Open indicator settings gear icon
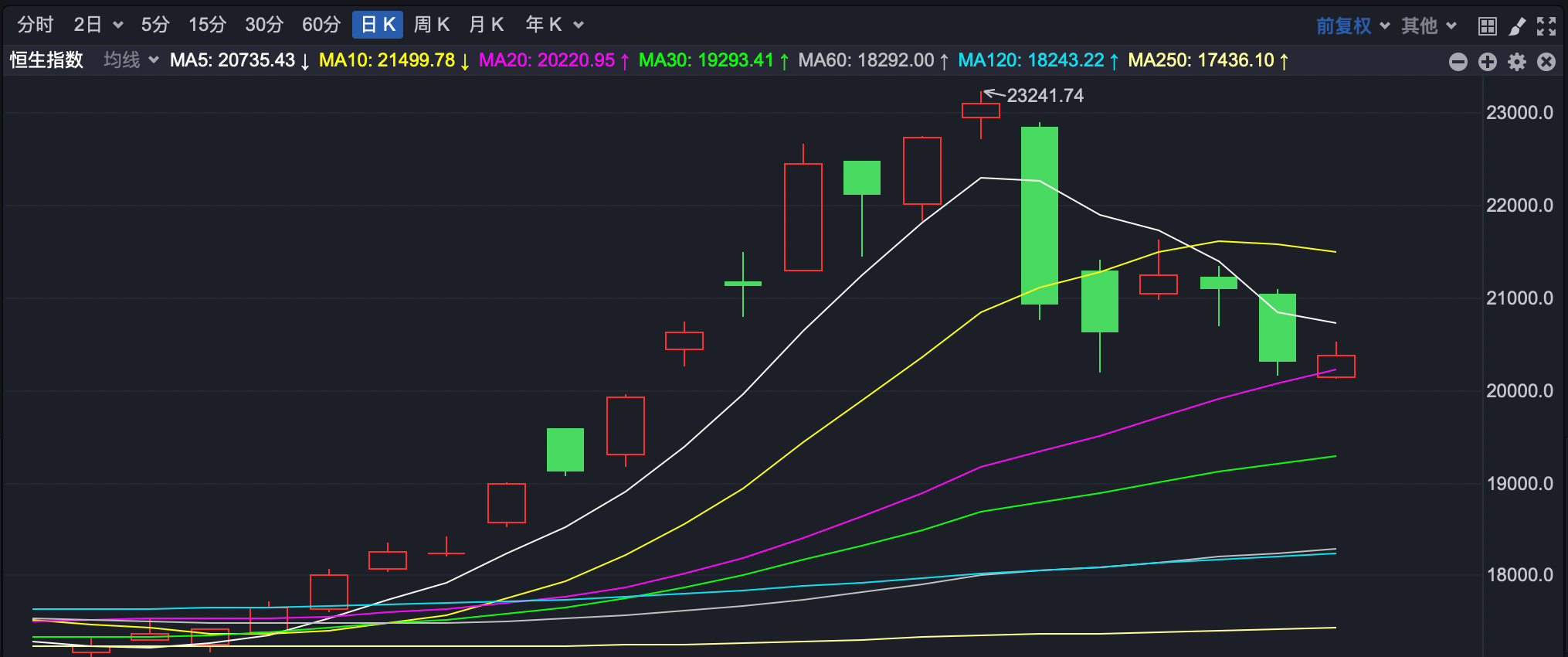 point(1517,62)
